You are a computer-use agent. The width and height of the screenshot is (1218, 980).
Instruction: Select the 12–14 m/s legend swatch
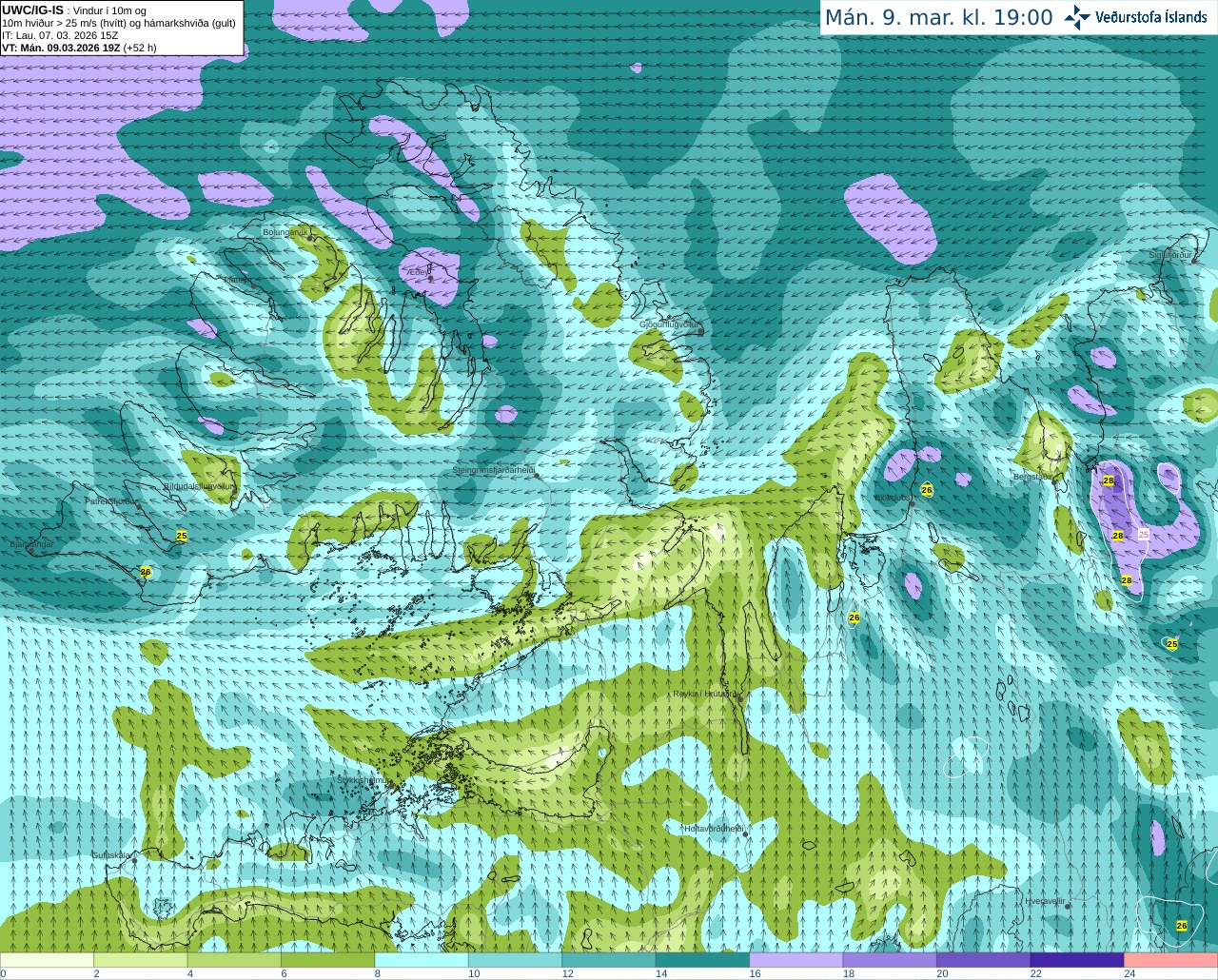click(609, 960)
